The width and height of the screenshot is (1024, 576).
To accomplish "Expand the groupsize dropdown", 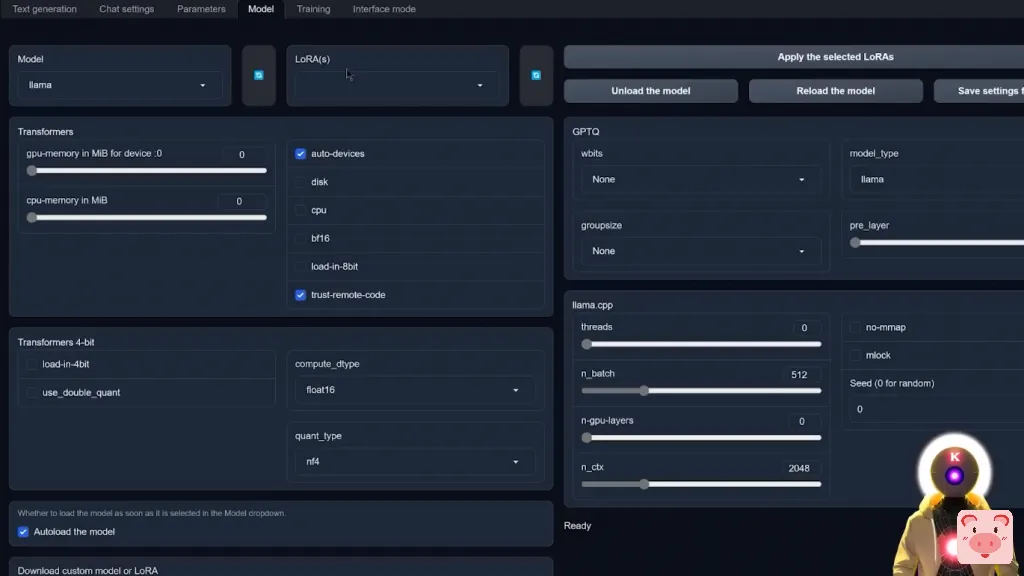I will (x=700, y=251).
